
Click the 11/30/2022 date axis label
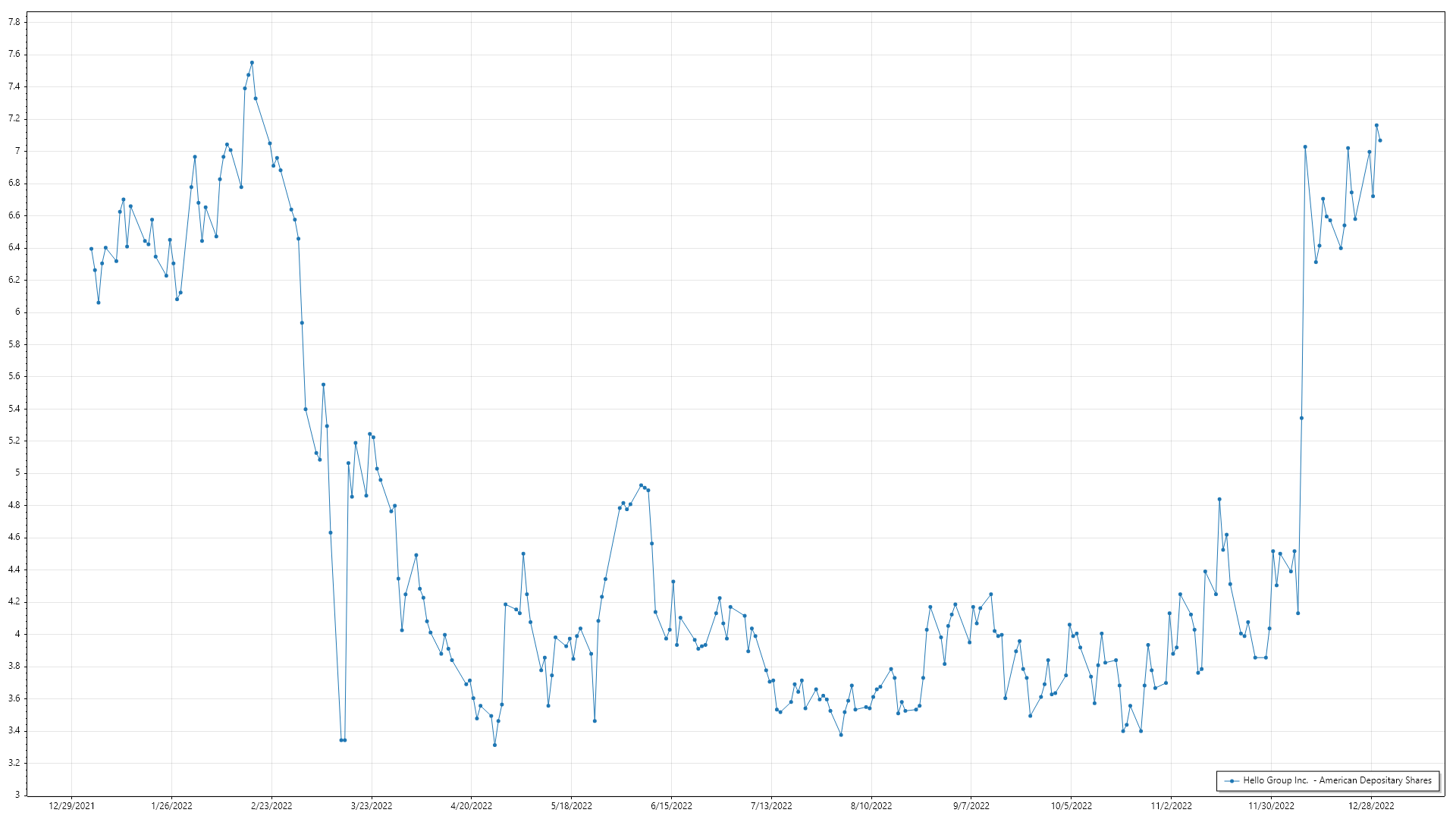point(1272,806)
